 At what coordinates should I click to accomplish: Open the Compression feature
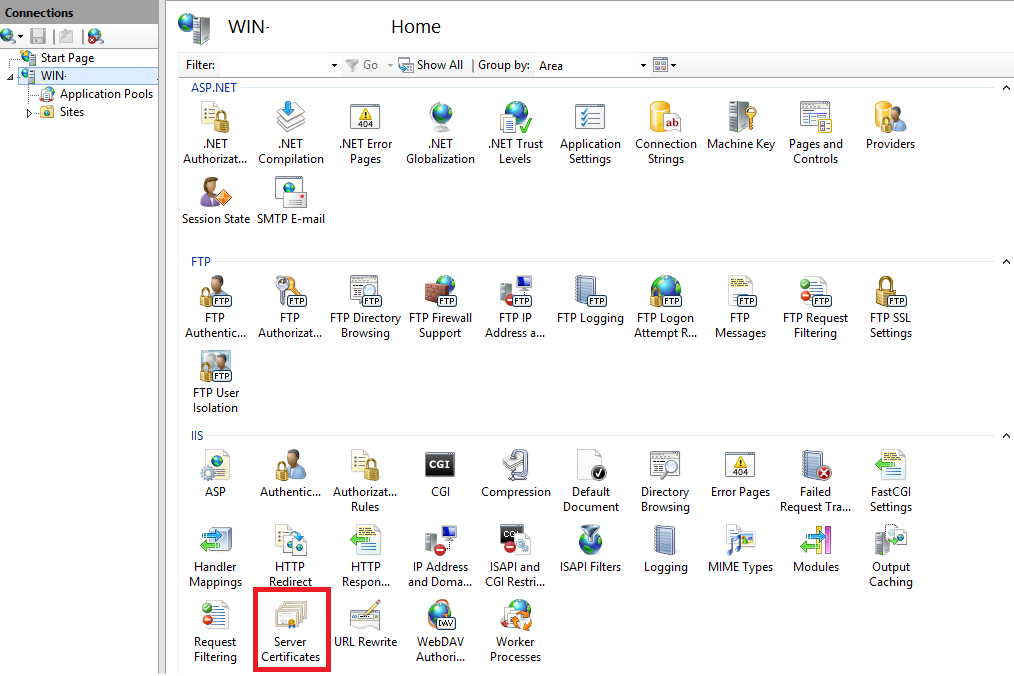(515, 474)
